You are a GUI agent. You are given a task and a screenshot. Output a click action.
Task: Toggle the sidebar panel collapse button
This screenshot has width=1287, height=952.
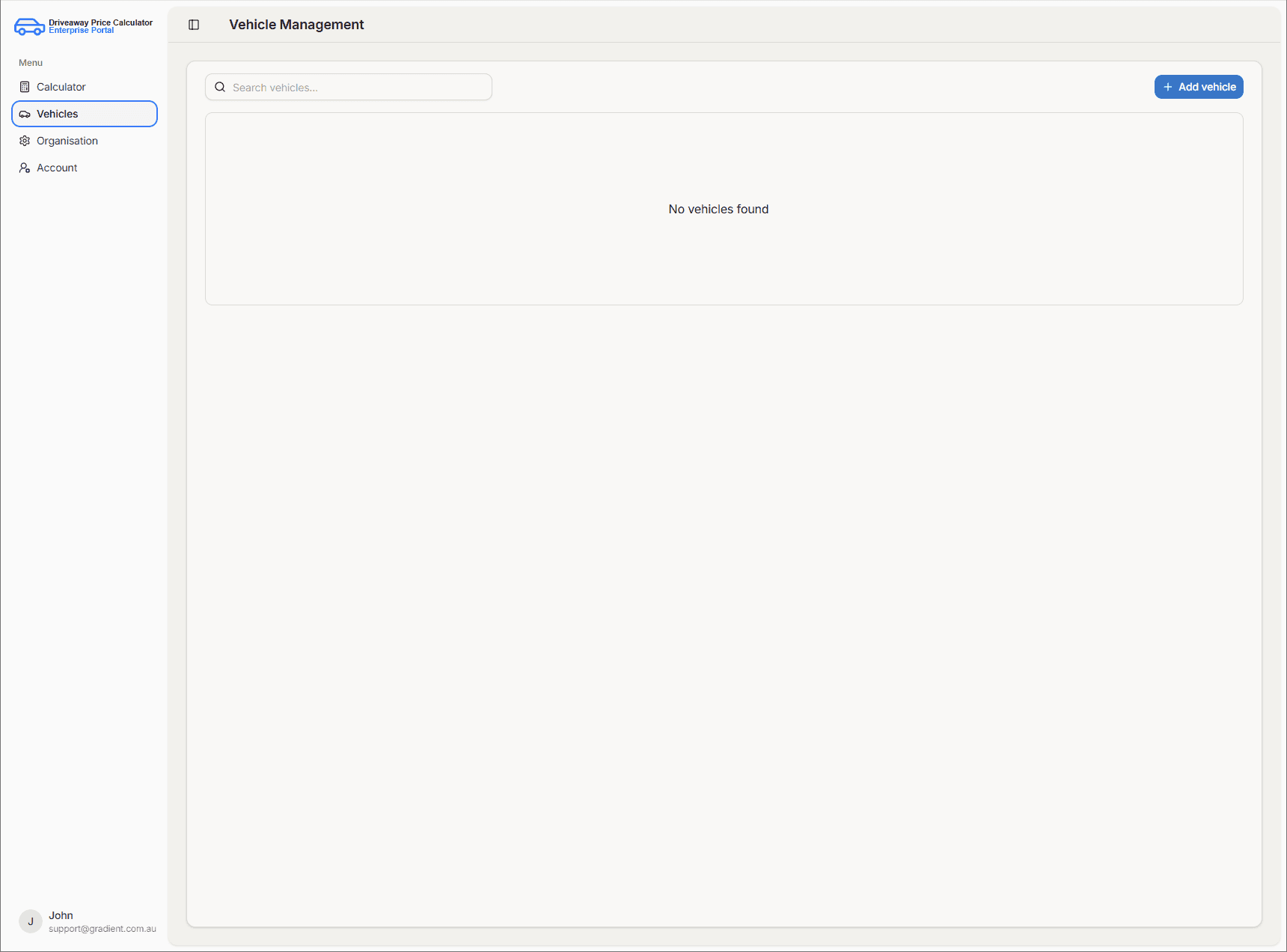(194, 25)
